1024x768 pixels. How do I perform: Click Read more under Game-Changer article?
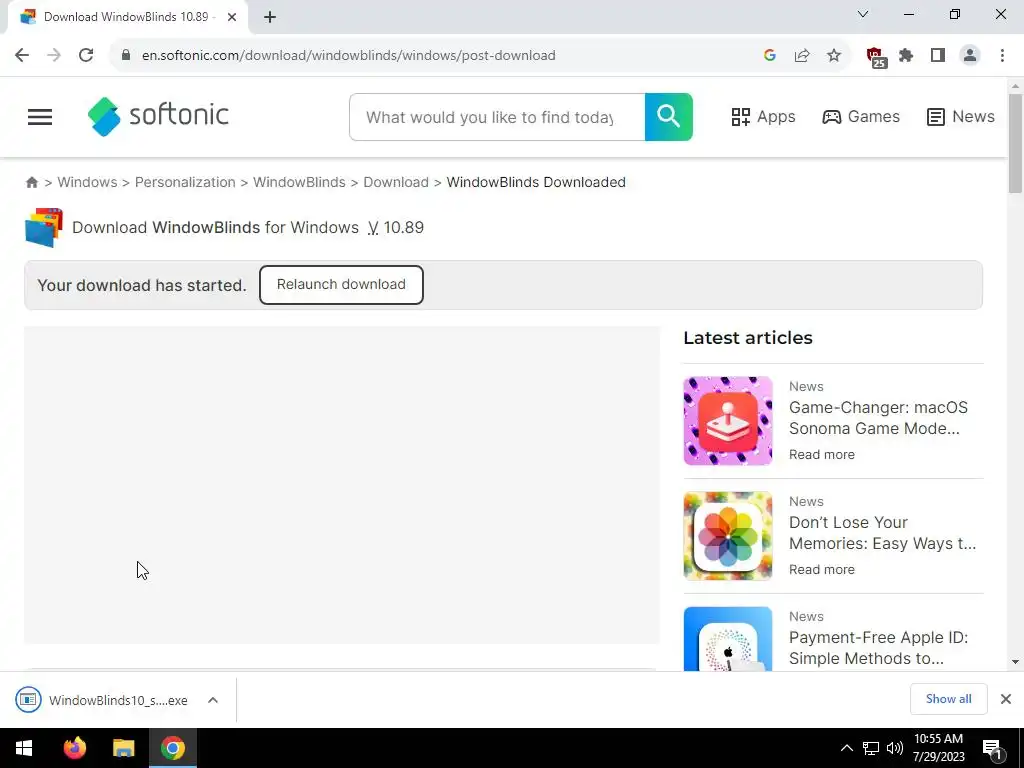click(822, 455)
